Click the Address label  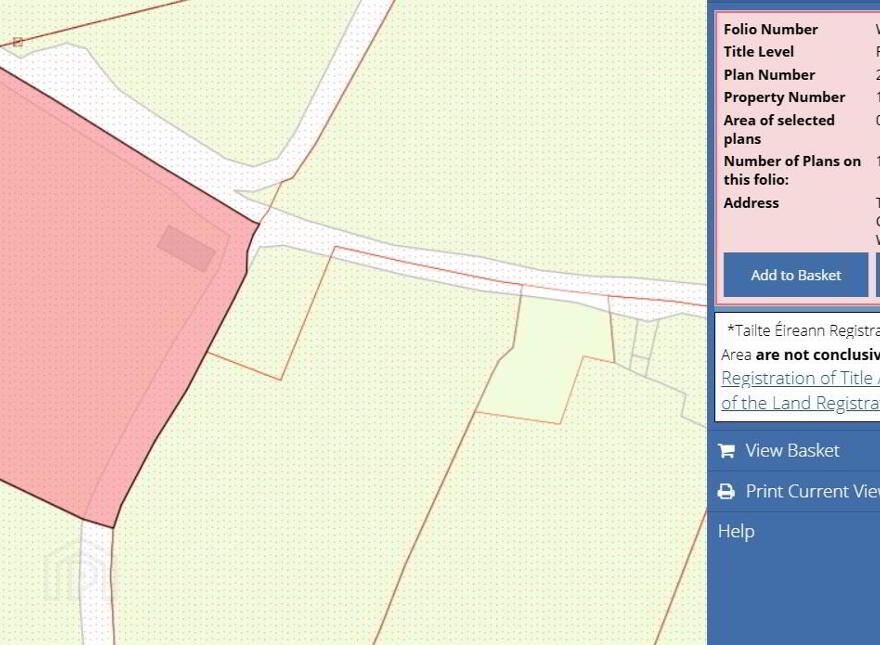[x=751, y=203]
